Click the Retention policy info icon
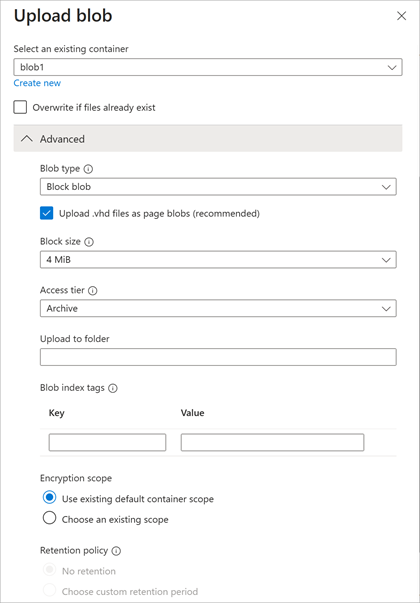 pos(116,551)
